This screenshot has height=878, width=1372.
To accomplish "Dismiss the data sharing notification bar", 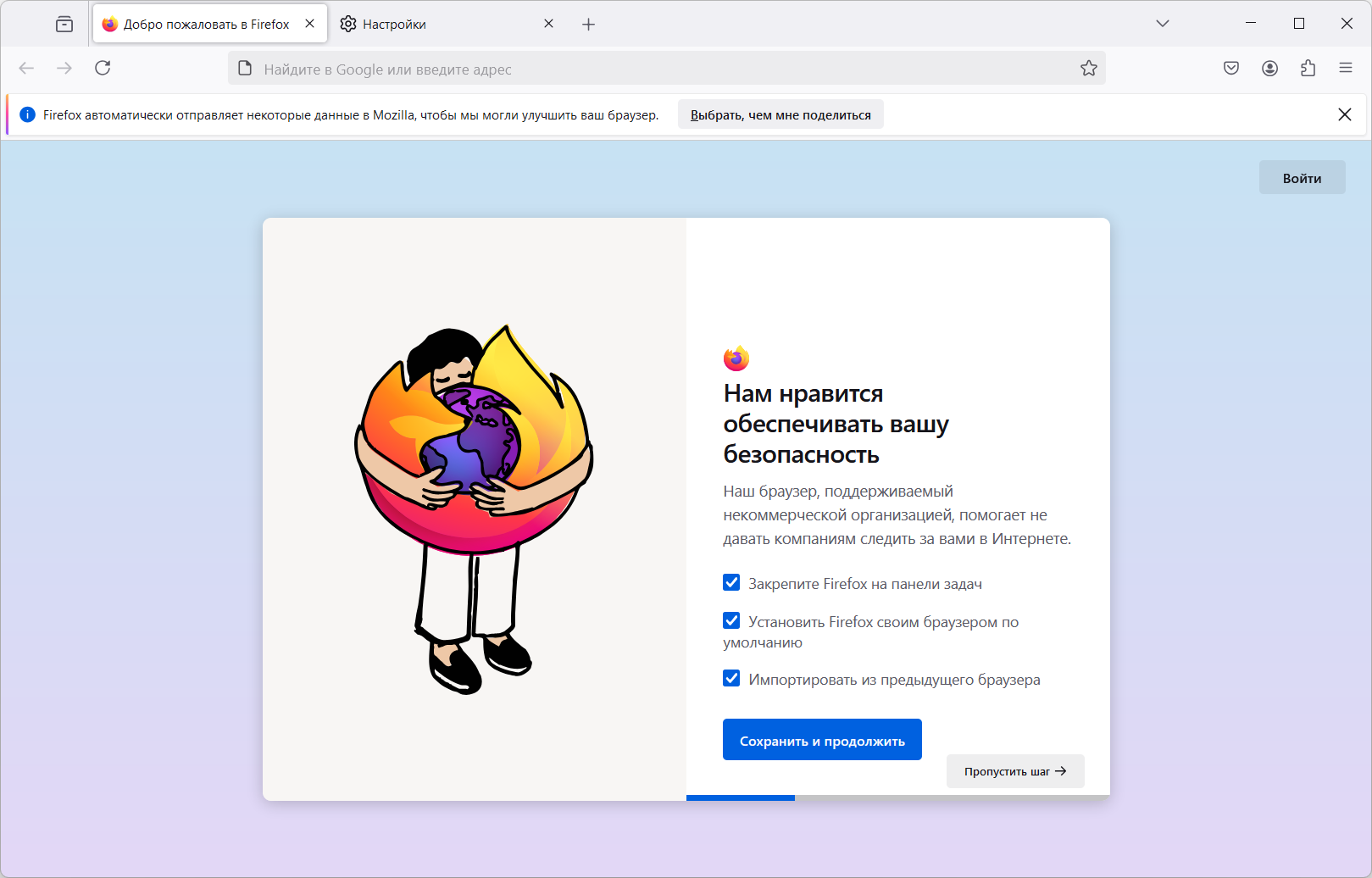I will coord(1345,114).
